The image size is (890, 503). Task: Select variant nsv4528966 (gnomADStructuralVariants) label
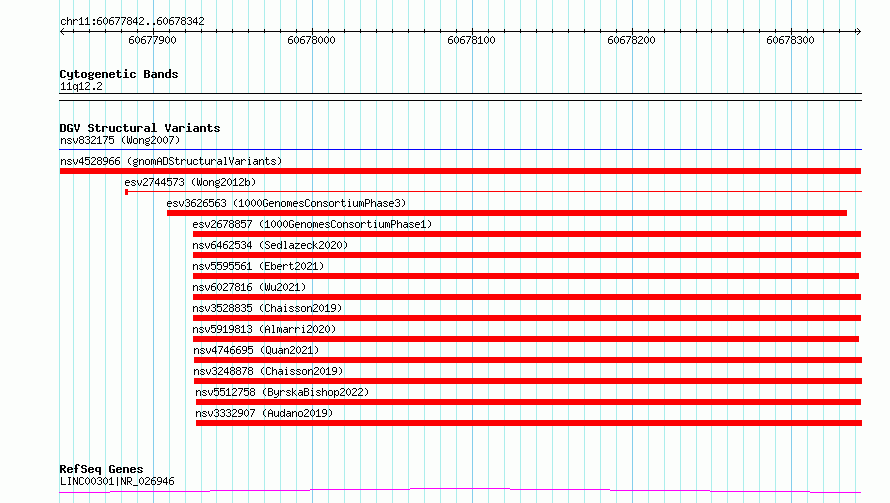[x=171, y=161]
